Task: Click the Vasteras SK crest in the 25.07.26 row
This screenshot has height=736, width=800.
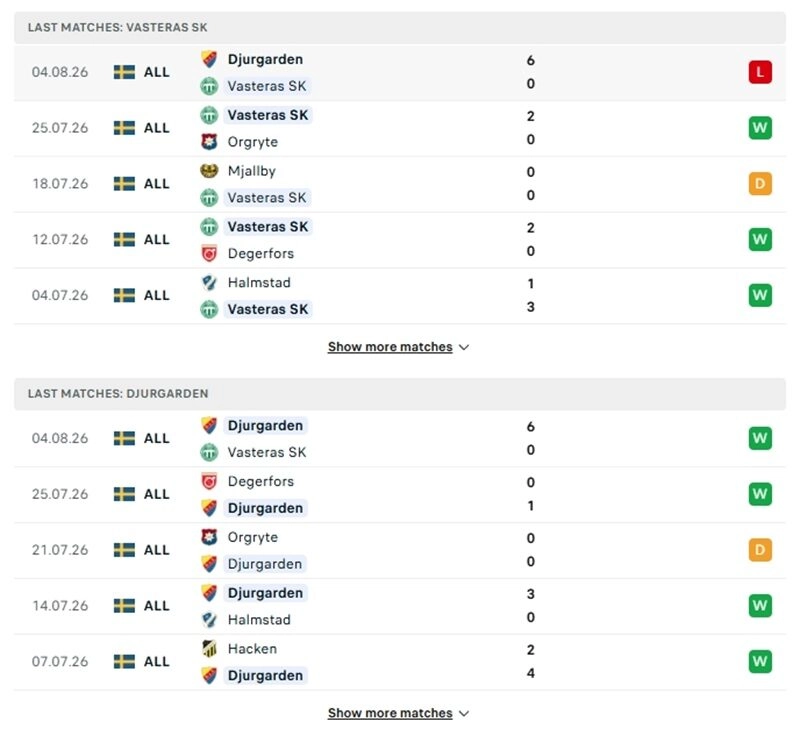Action: point(209,115)
